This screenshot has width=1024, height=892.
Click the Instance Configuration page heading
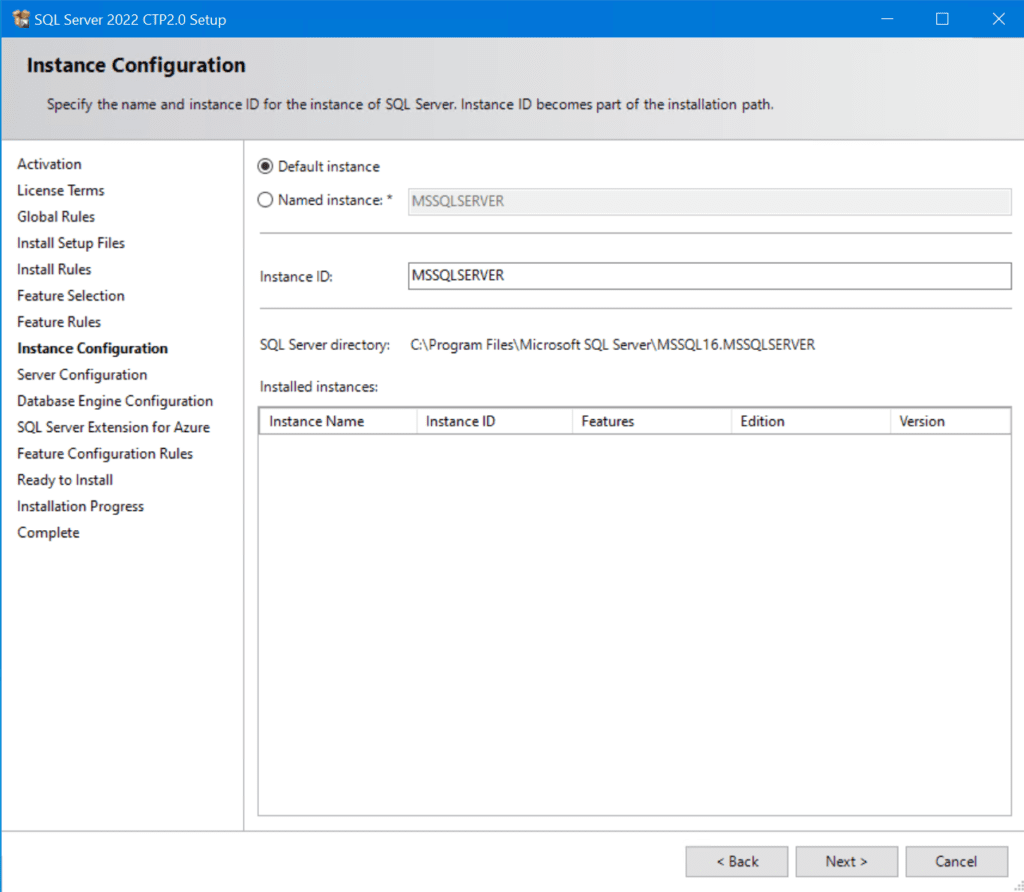pyautogui.click(x=136, y=65)
